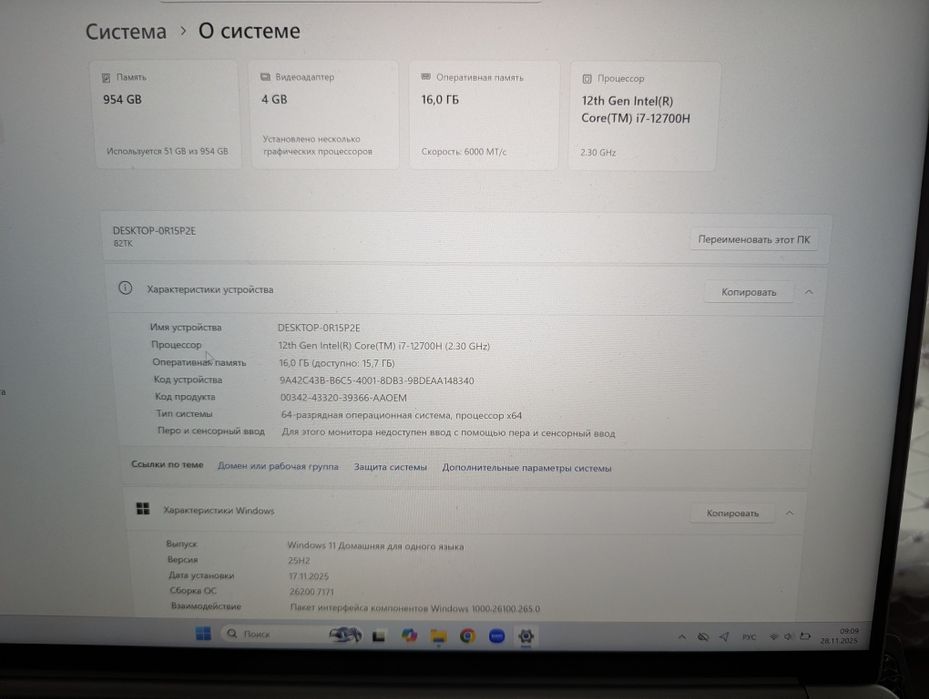929x699 pixels.
Task: Switch the РУС input language indicator
Action: [749, 637]
